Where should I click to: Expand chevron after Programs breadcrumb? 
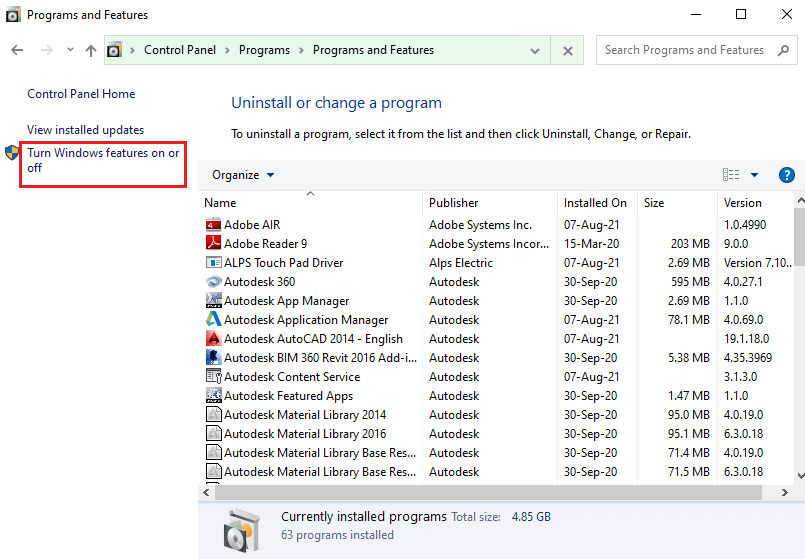point(301,50)
